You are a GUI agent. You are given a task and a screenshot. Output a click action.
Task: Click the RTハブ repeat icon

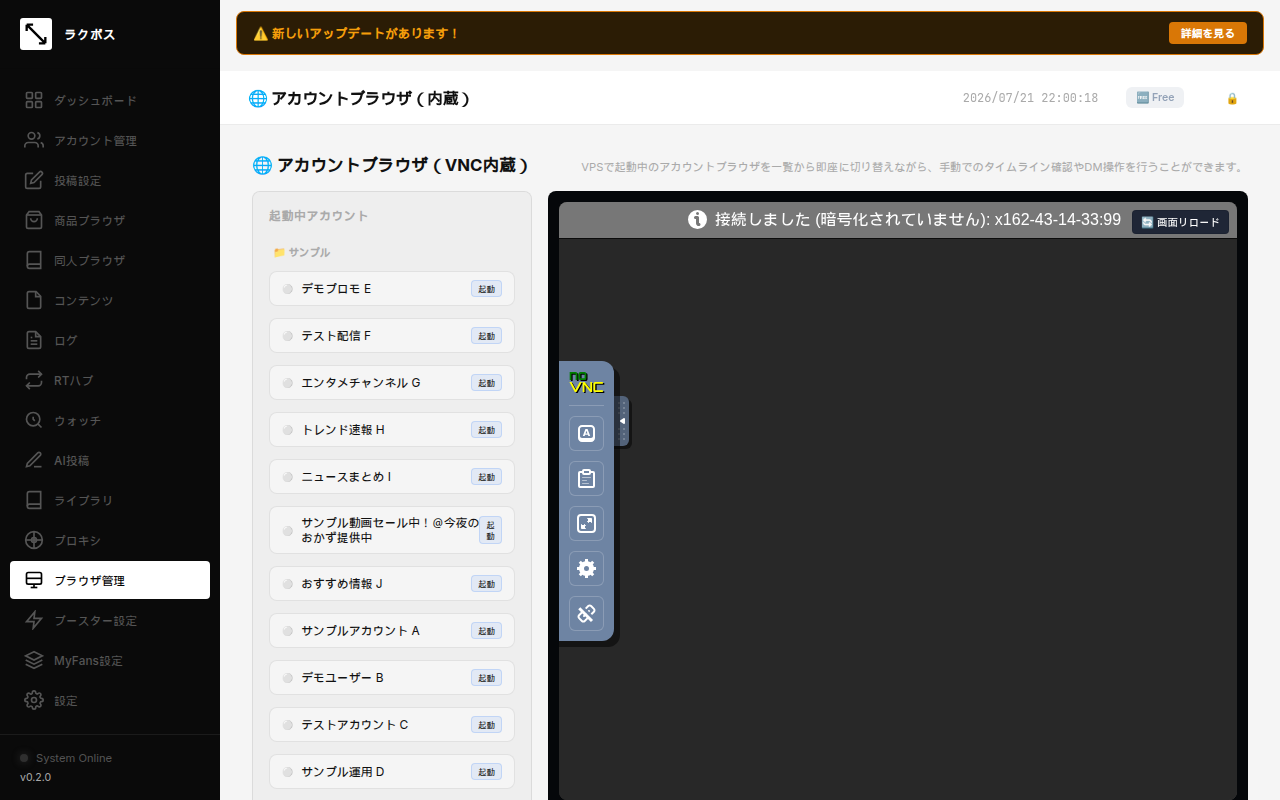coord(34,380)
